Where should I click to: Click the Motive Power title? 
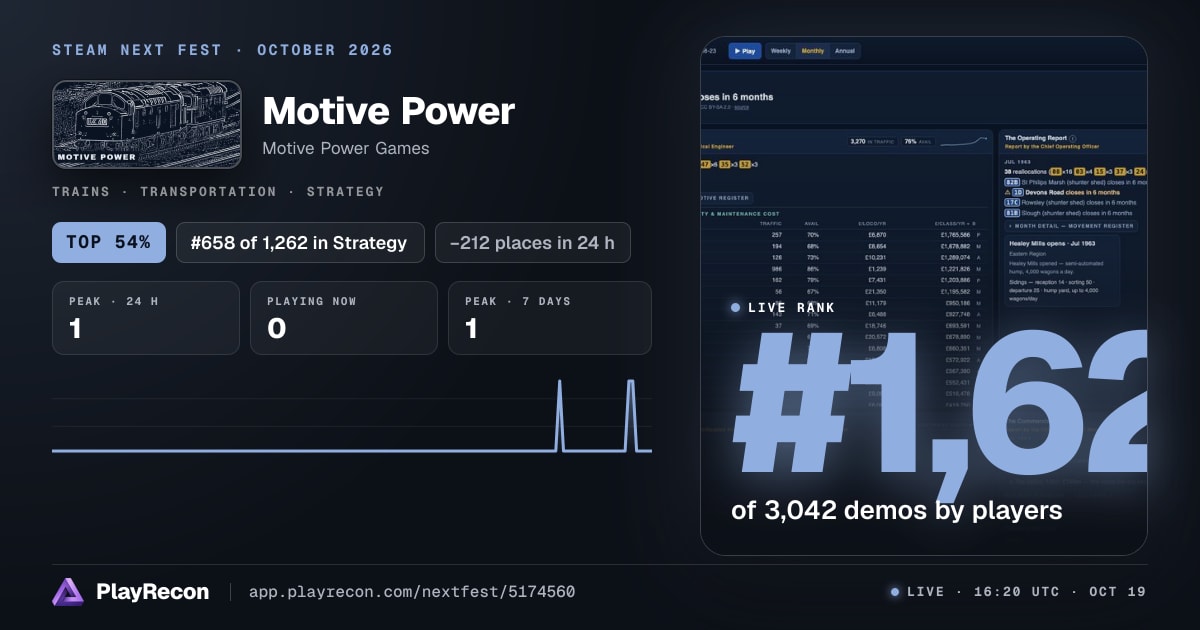pos(389,111)
